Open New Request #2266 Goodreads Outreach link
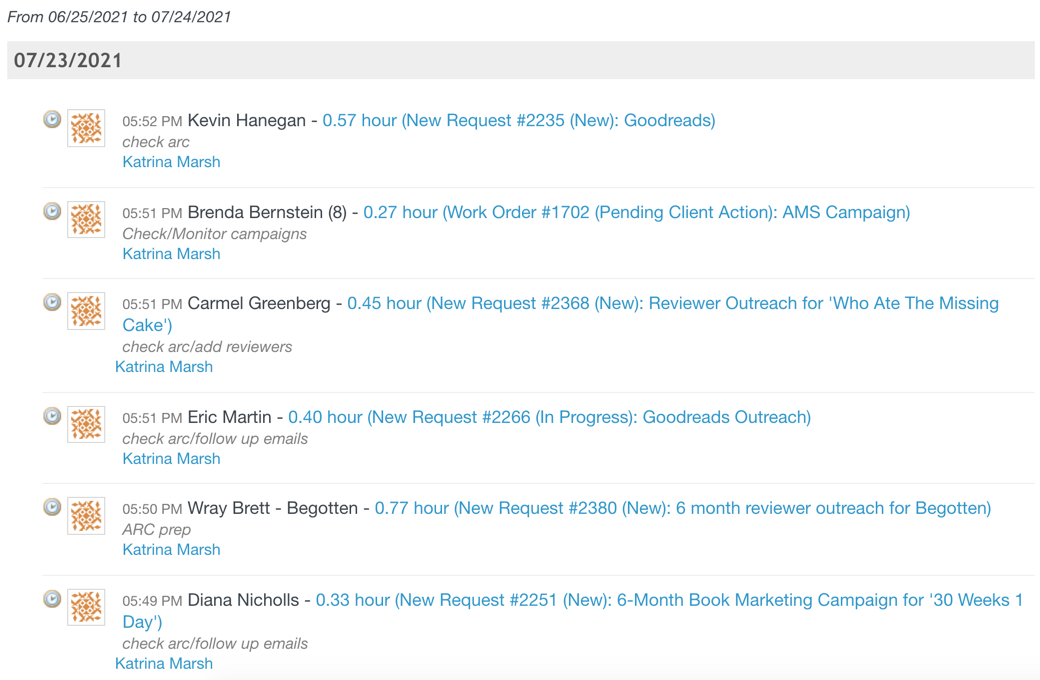Viewport: 1040px width, 680px height. click(549, 417)
